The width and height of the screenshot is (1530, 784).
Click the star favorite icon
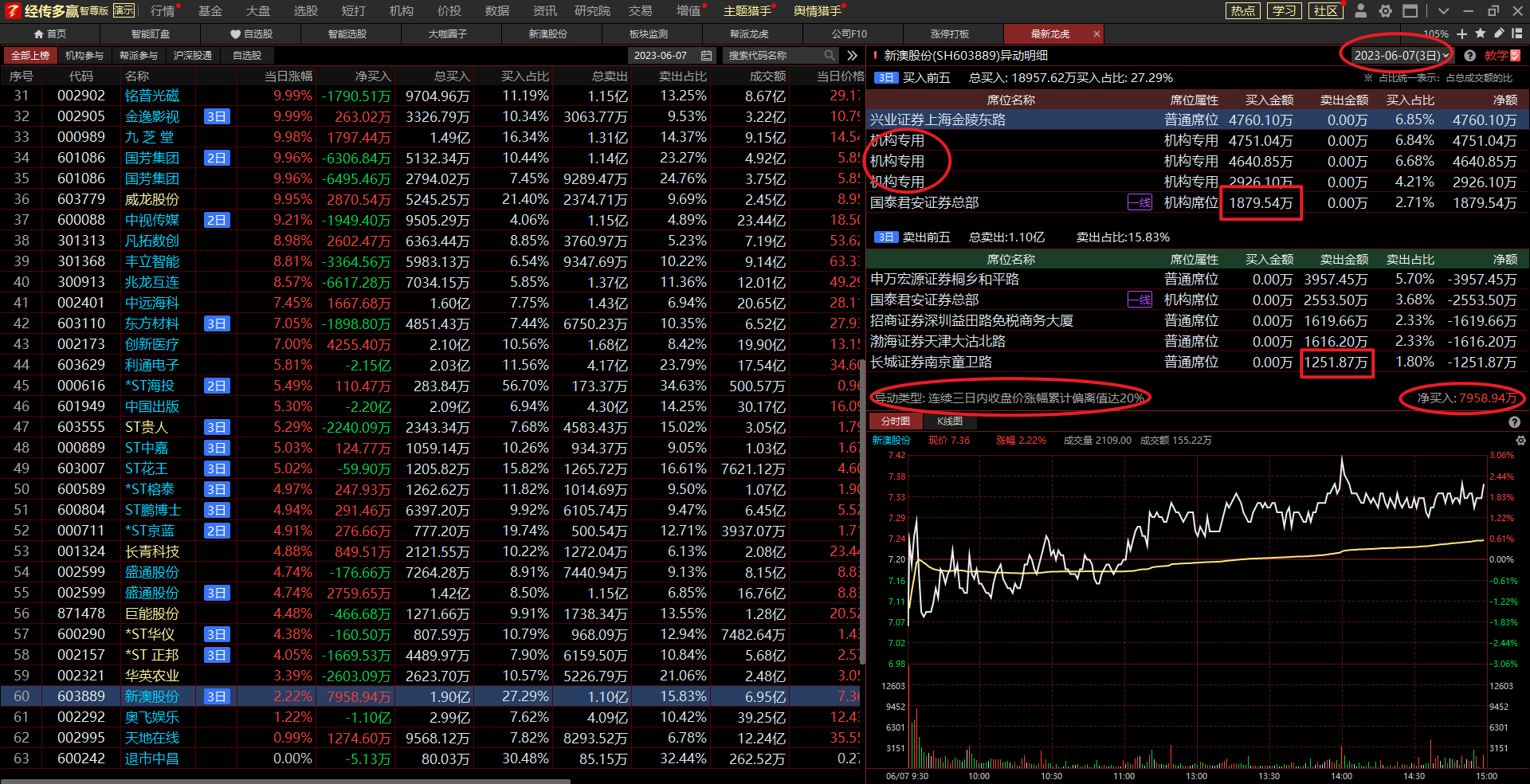tap(1481, 33)
